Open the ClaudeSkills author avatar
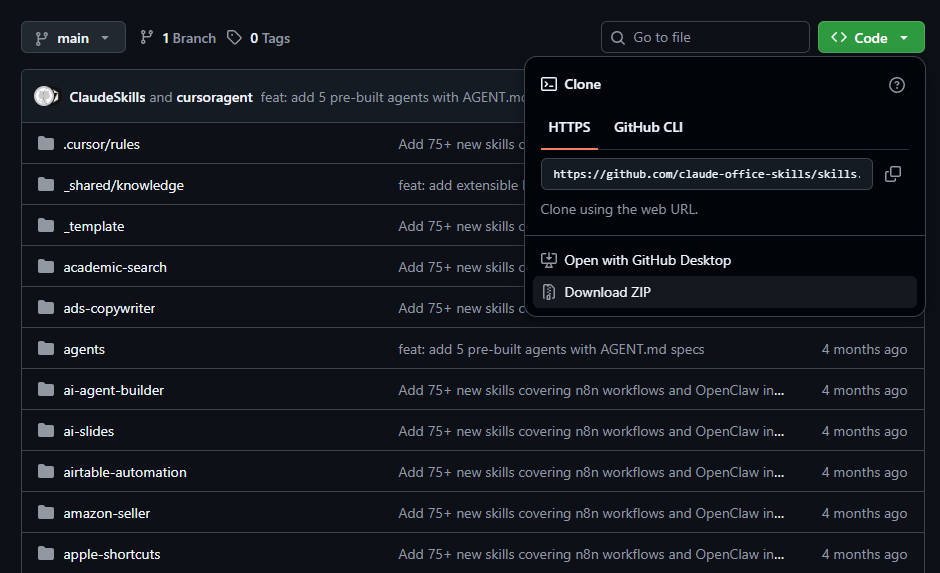This screenshot has height=573, width=940. [44, 96]
